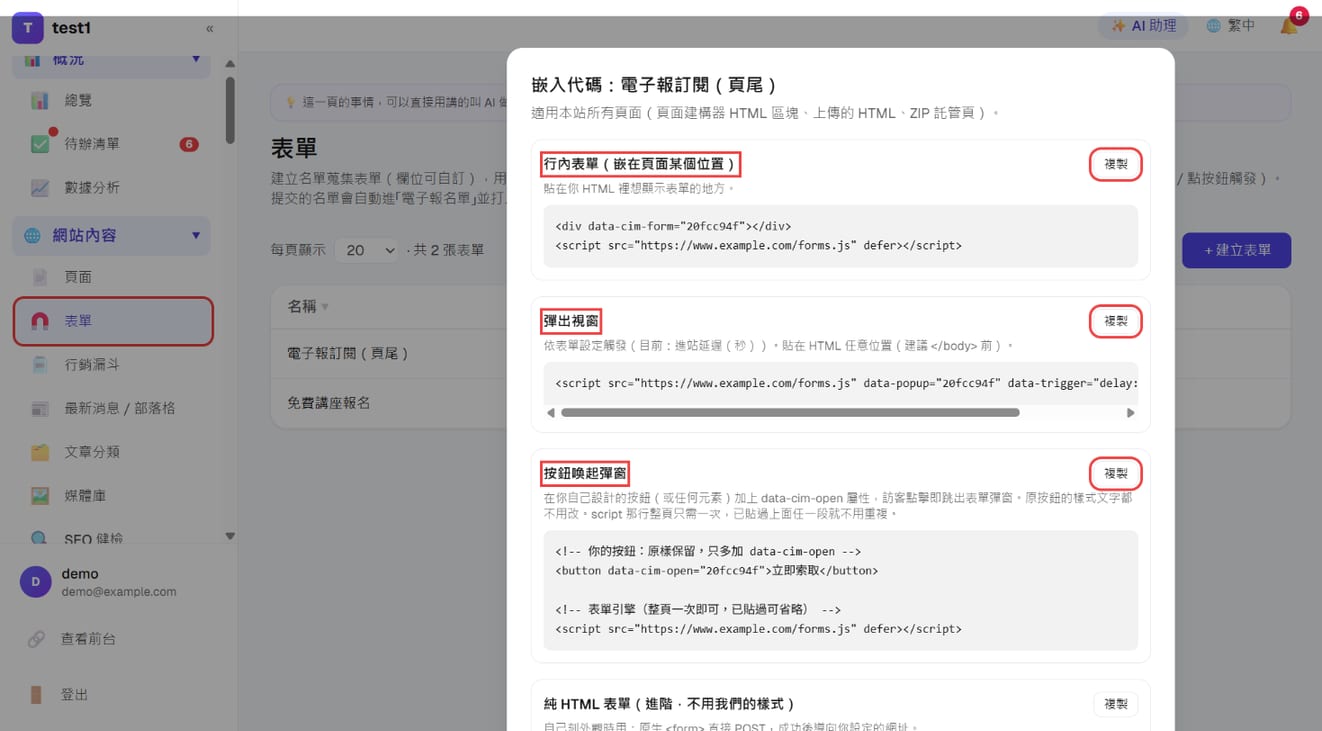Screen dimensions: 1322x731
Task: Click the demo@example.com email text
Action: point(119,592)
